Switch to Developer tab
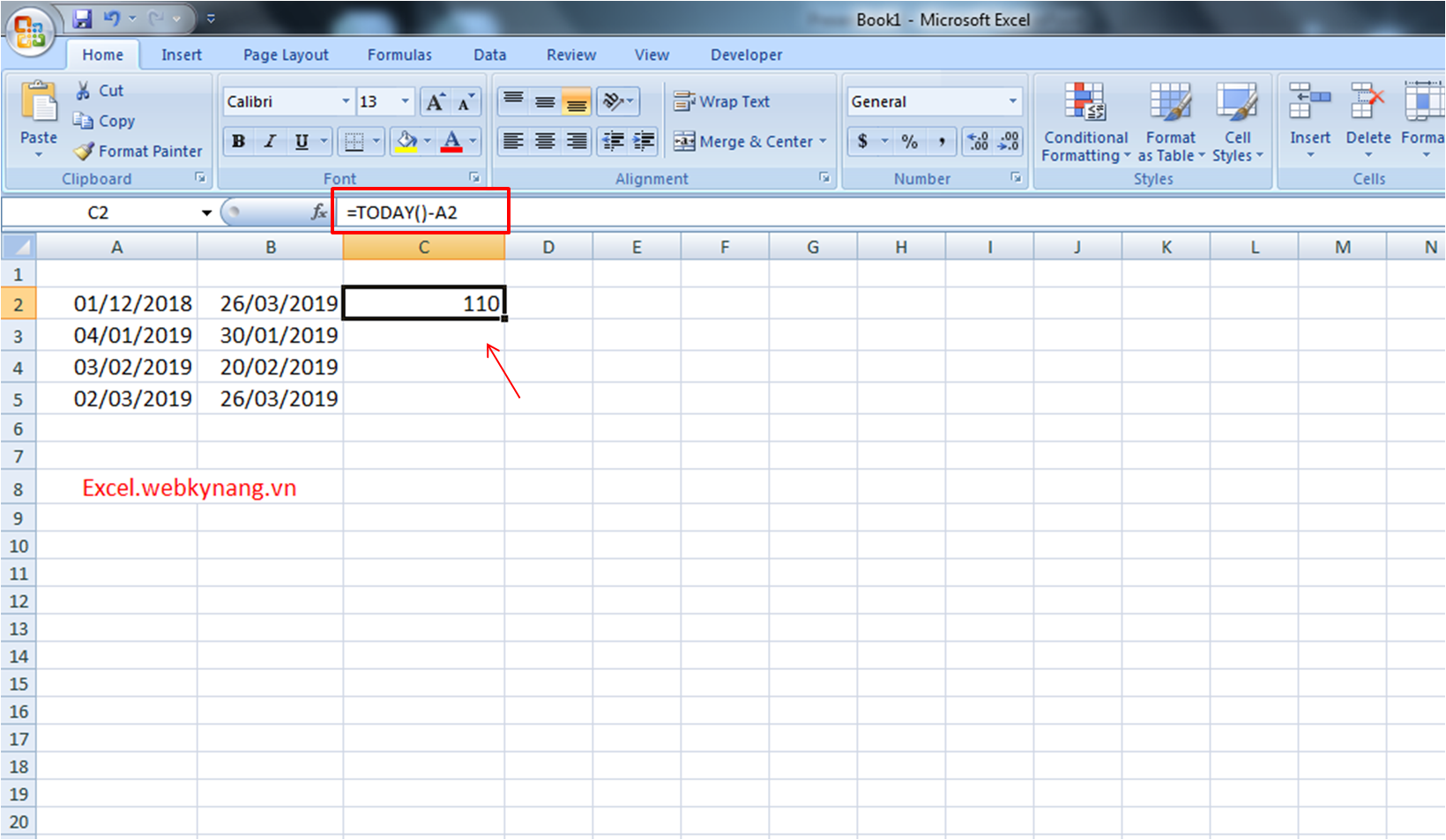The image size is (1446, 840). (x=746, y=55)
